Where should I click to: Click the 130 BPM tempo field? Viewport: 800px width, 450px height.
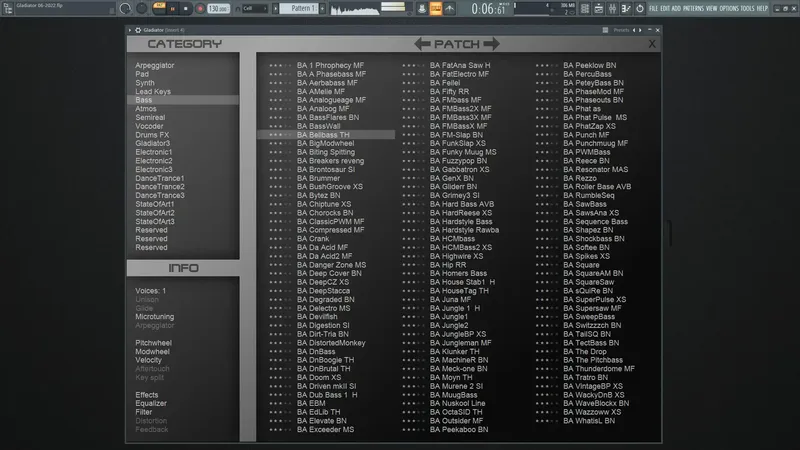(218, 9)
